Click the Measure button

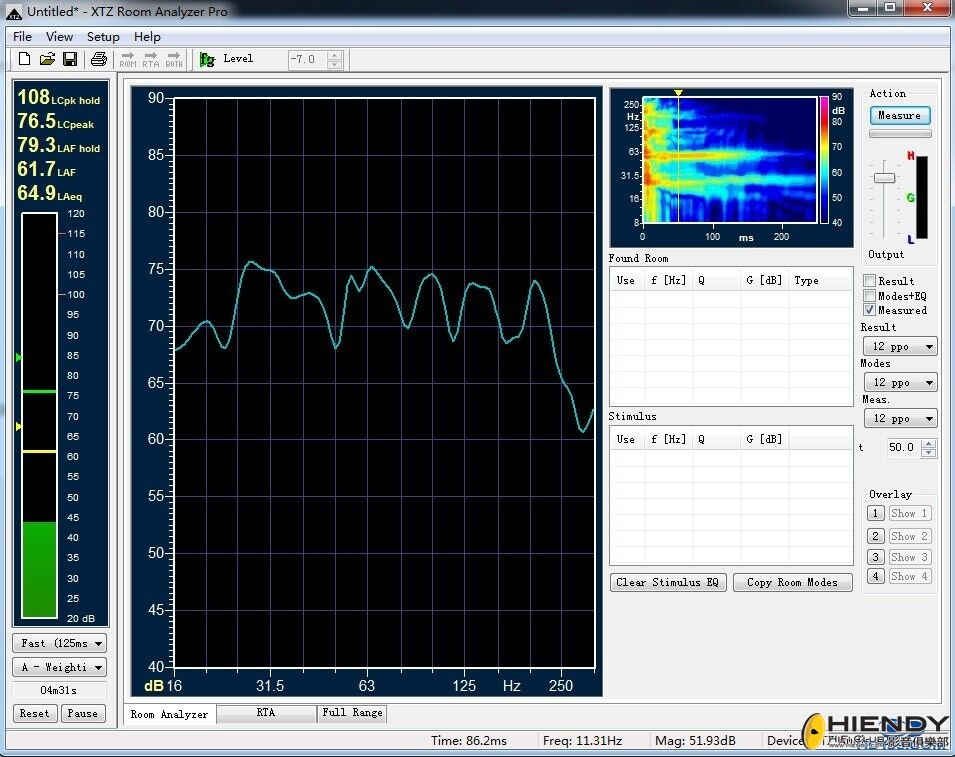click(900, 115)
